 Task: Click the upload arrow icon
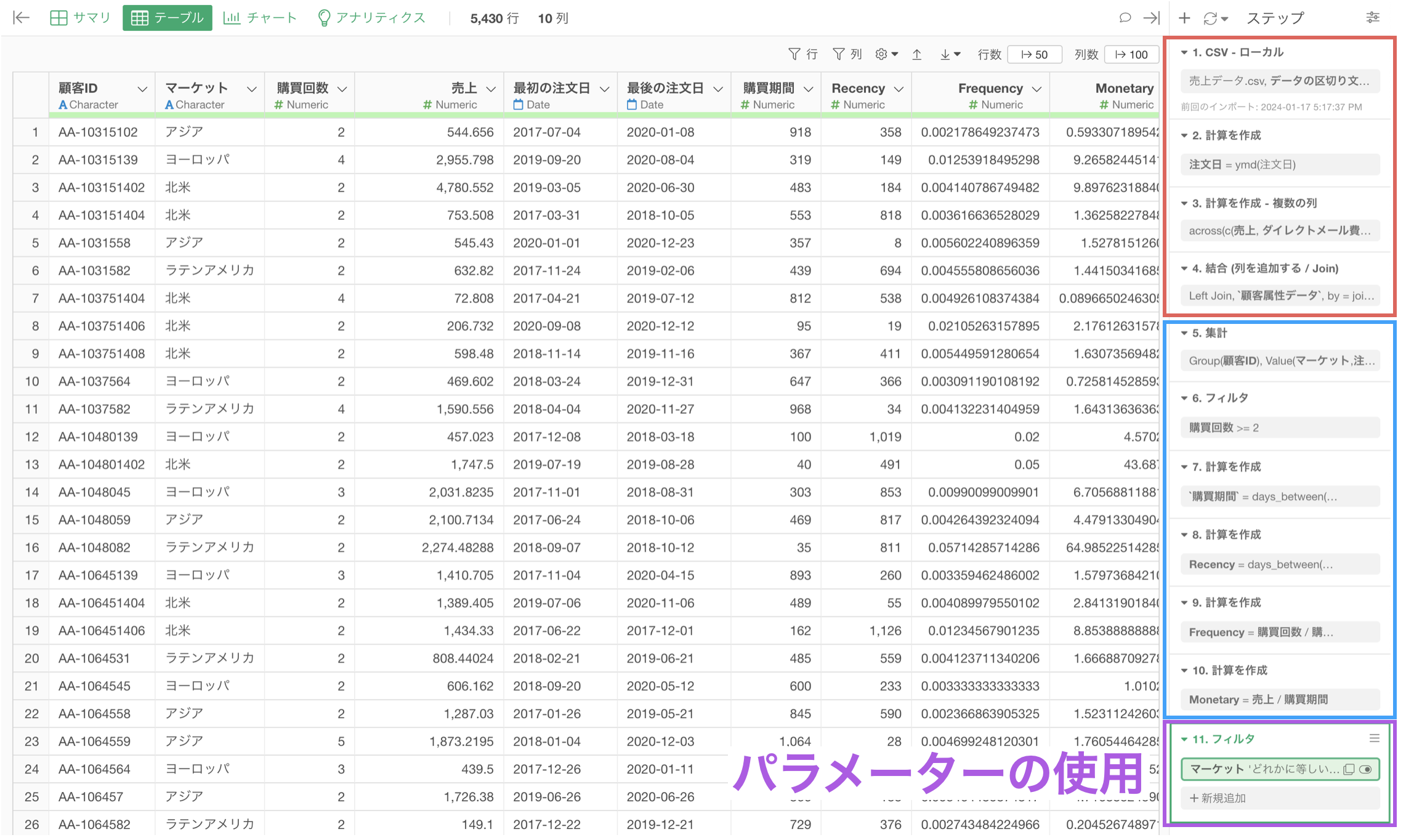[x=916, y=54]
